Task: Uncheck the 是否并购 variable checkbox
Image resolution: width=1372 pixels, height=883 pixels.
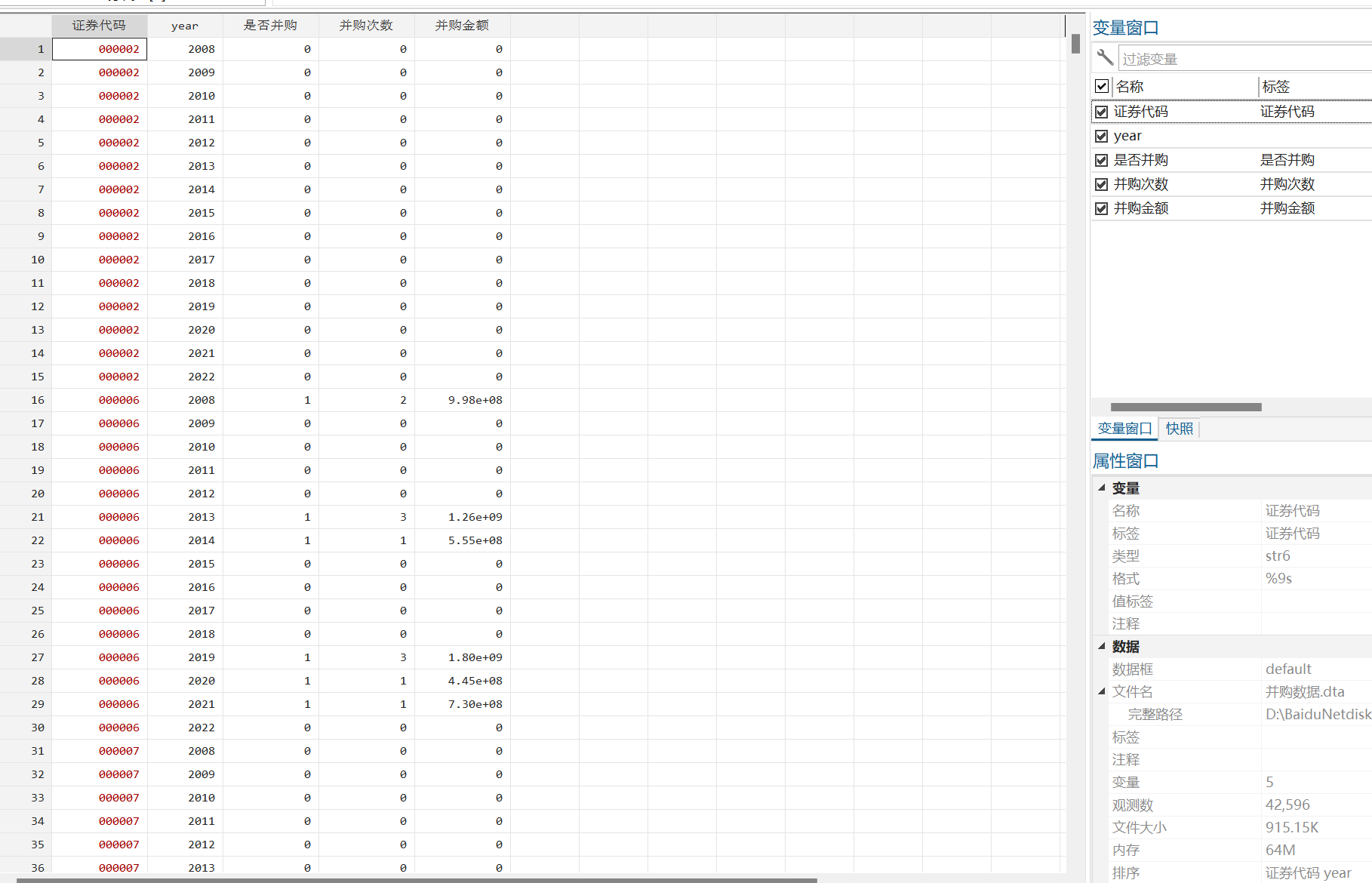Action: 1102,160
